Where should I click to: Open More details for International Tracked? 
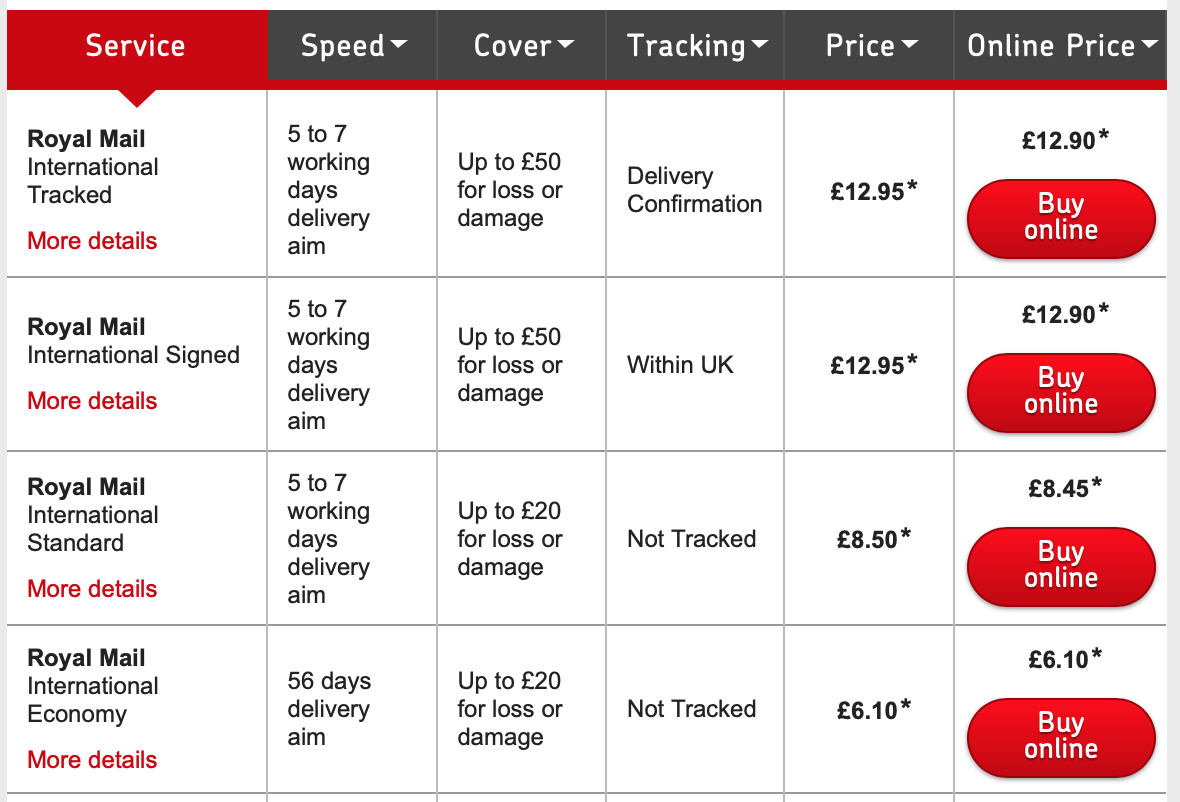coord(92,241)
